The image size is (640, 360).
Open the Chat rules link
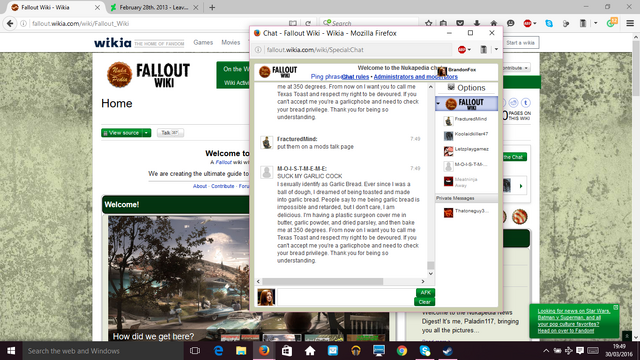point(355,77)
